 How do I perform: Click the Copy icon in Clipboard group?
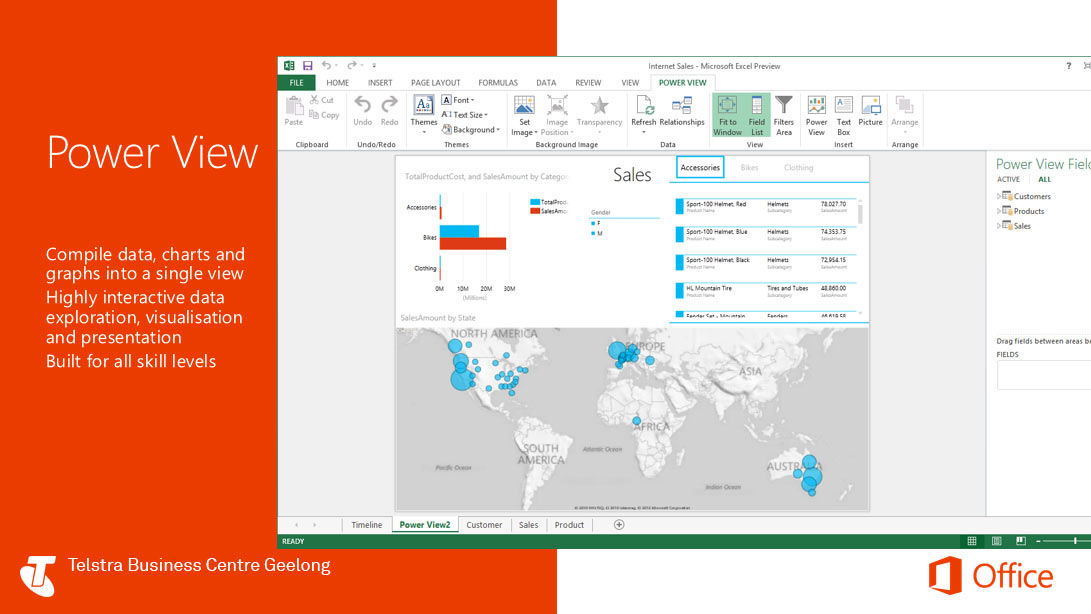pyautogui.click(x=314, y=115)
